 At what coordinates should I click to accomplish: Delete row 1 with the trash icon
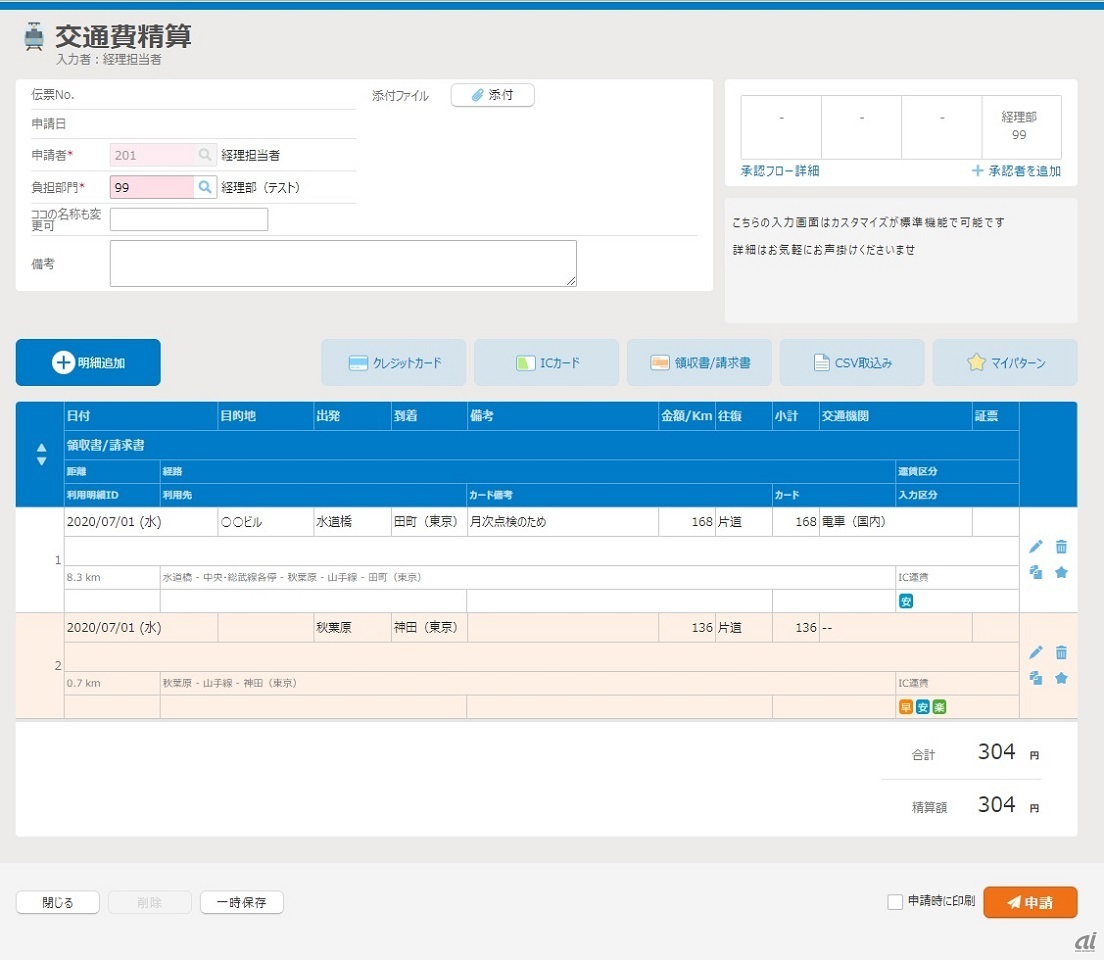tap(1061, 546)
